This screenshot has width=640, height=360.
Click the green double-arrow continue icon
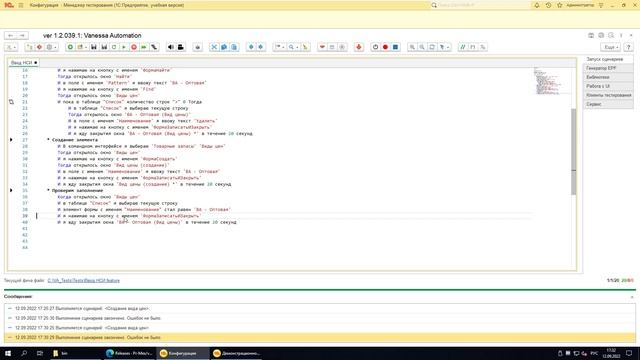point(144,47)
